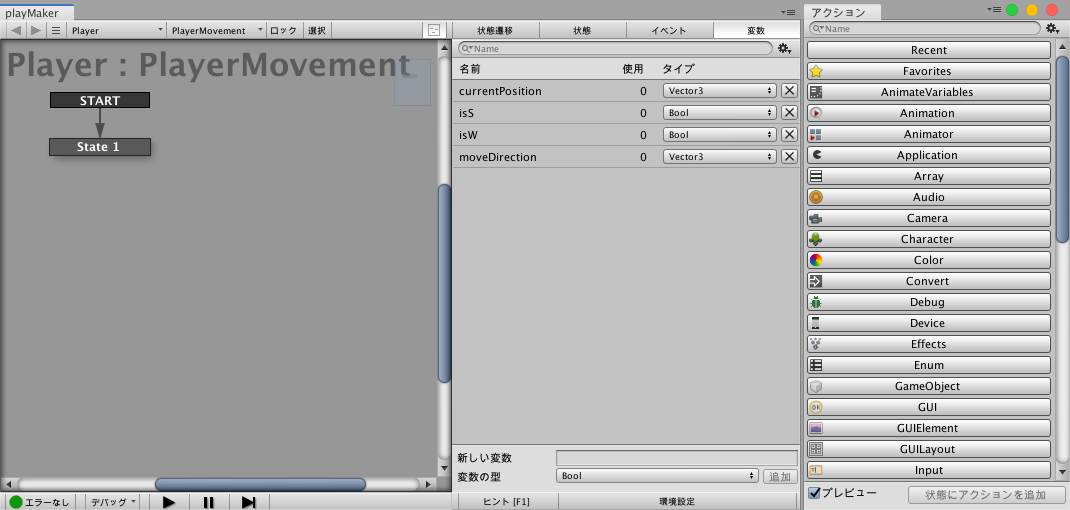Click the 状態にアクションを追加 button
Screen dimensions: 1070x510
tap(987, 494)
